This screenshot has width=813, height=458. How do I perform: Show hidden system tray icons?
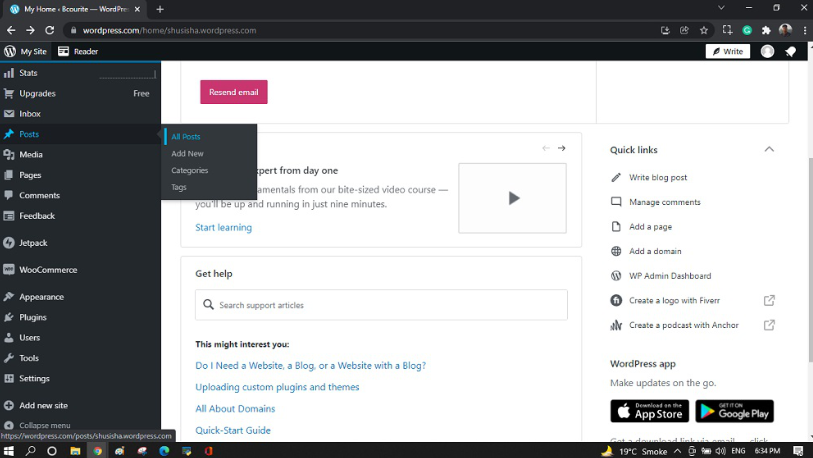coord(677,451)
